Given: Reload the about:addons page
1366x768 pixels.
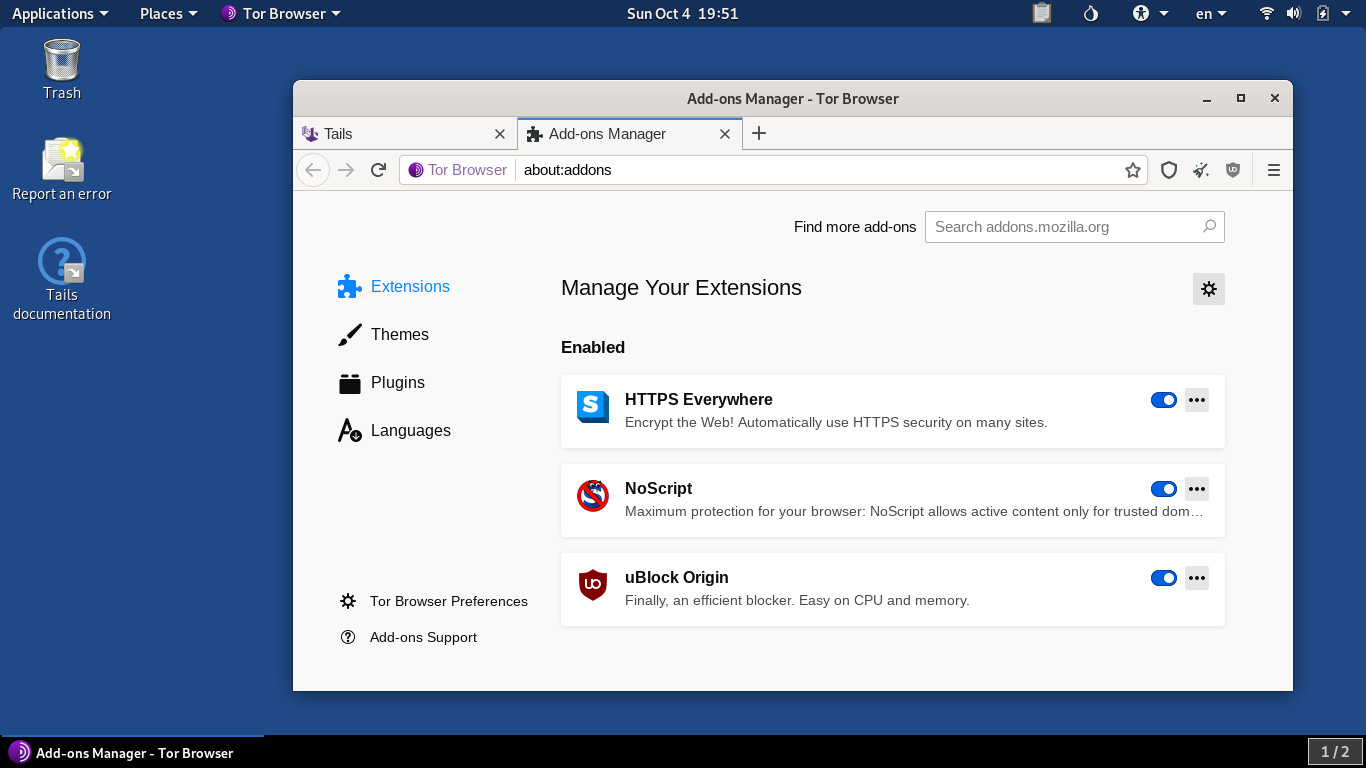Looking at the screenshot, I should 378,170.
